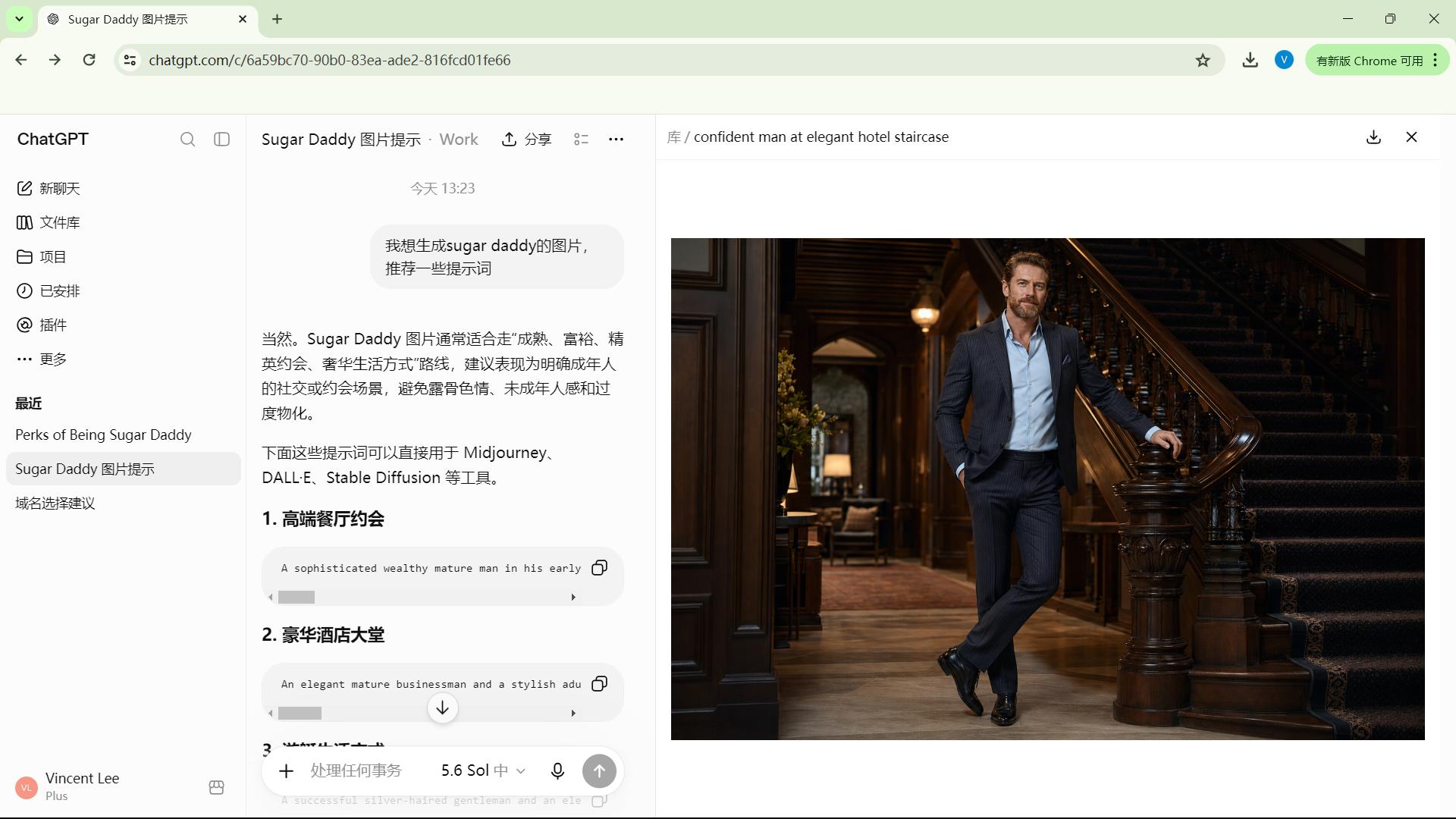Click the Work project label
The height and width of the screenshot is (819, 1456).
pyautogui.click(x=459, y=139)
